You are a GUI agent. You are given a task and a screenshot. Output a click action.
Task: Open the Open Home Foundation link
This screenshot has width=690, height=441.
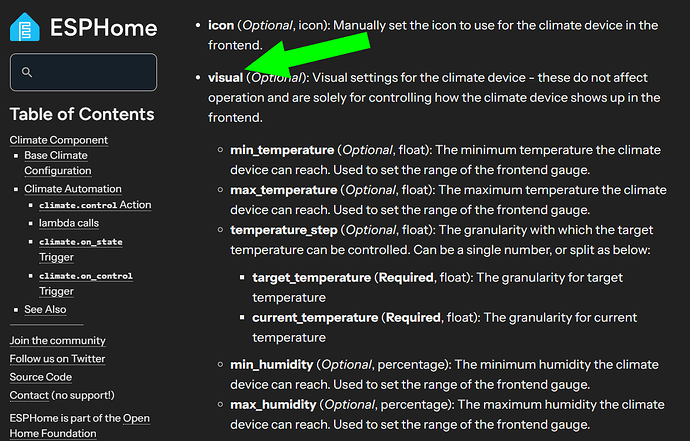tap(80, 426)
